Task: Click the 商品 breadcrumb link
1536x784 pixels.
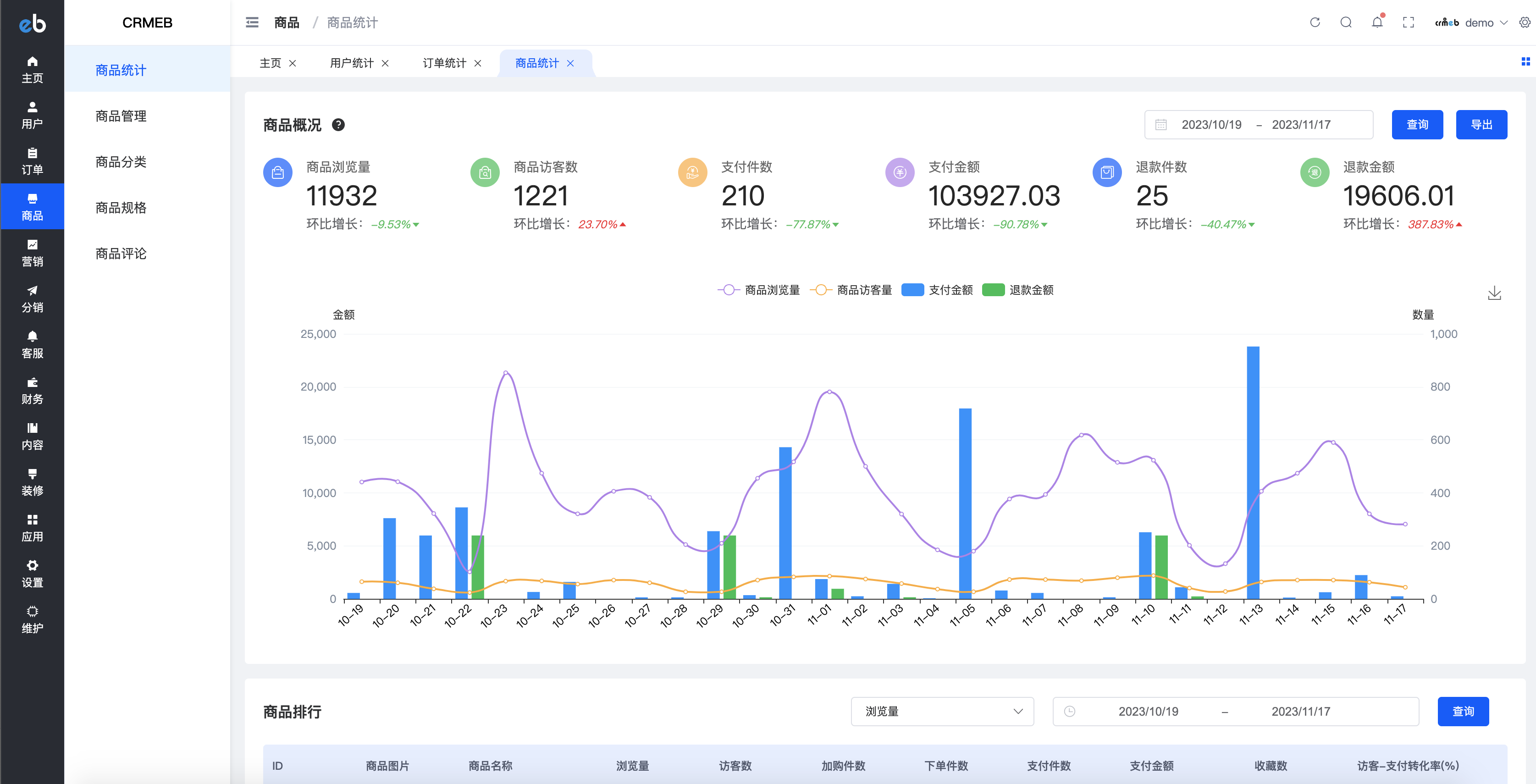Action: click(x=286, y=22)
